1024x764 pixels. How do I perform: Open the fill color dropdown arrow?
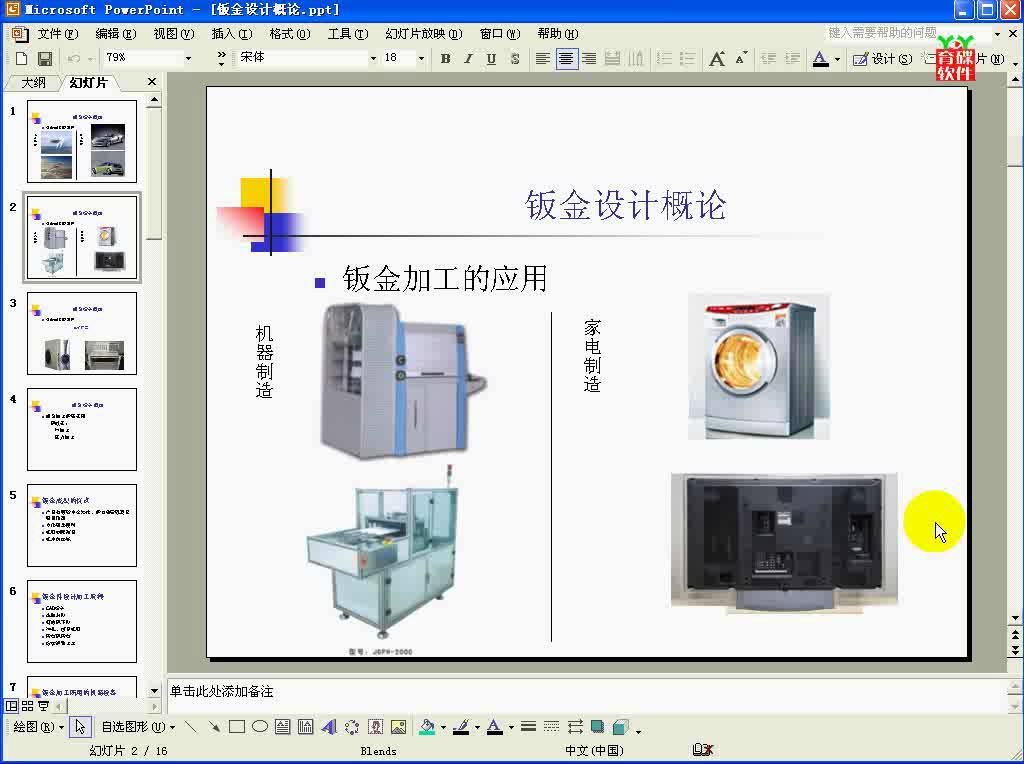click(443, 727)
